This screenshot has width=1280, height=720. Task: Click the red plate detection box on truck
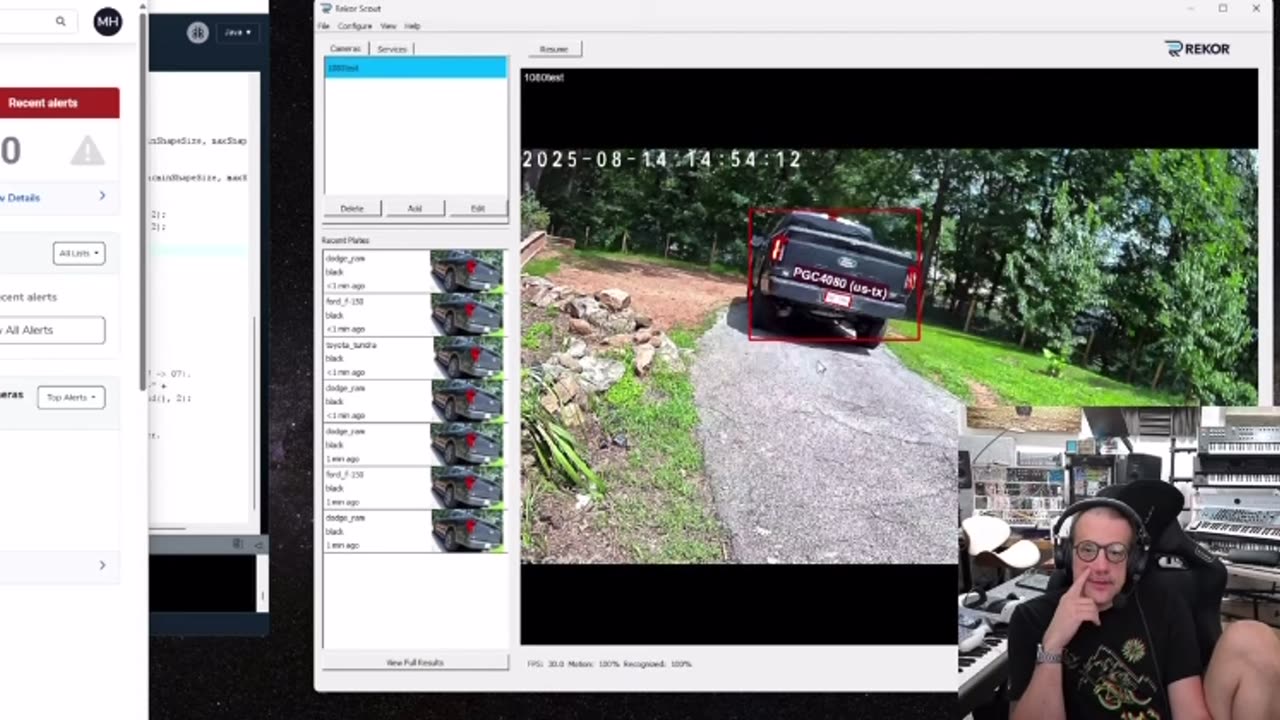(x=834, y=275)
